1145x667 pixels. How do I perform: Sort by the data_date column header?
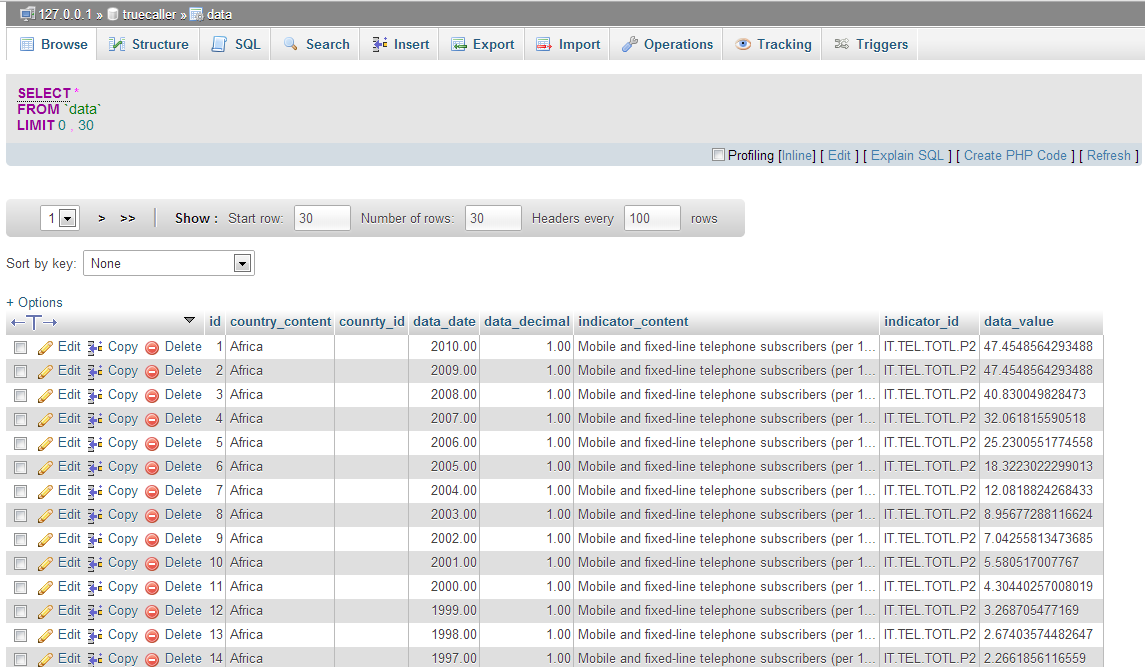pyautogui.click(x=444, y=321)
